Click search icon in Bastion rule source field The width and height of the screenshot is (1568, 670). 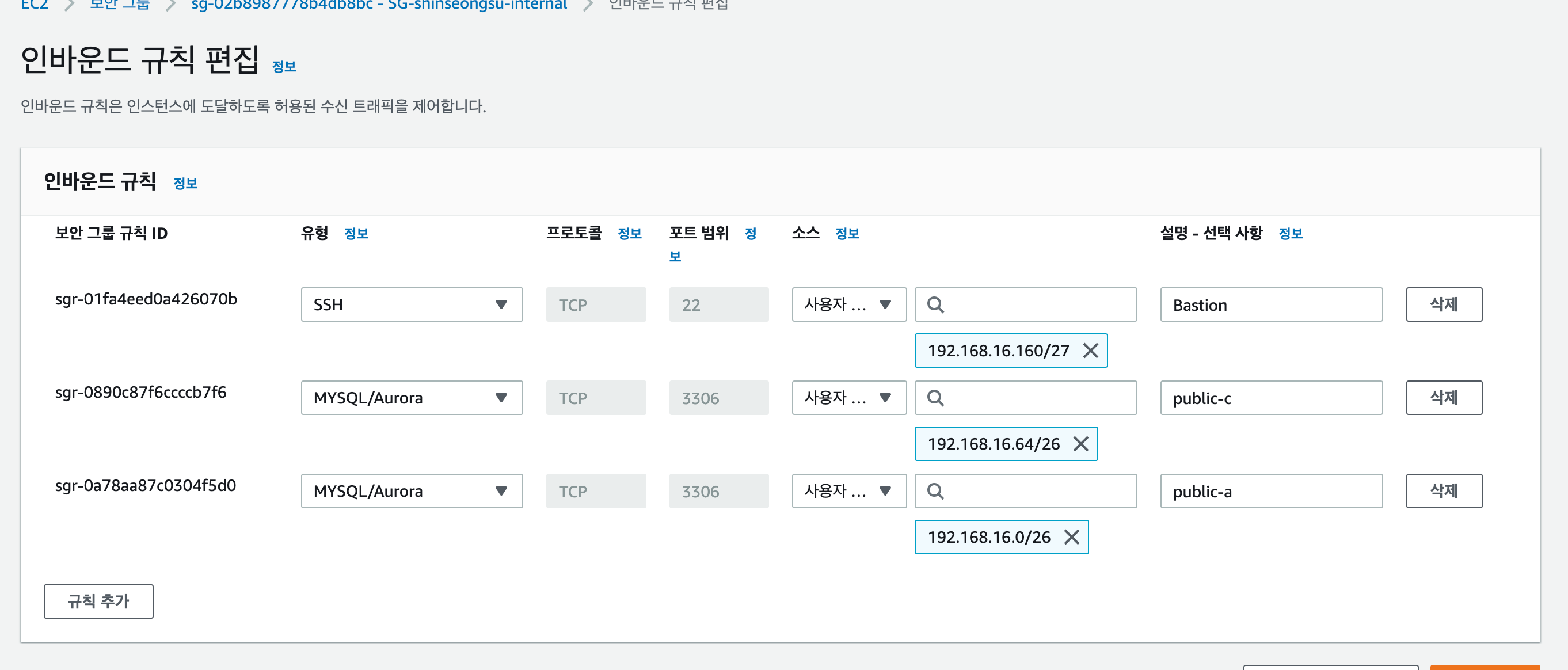point(935,304)
